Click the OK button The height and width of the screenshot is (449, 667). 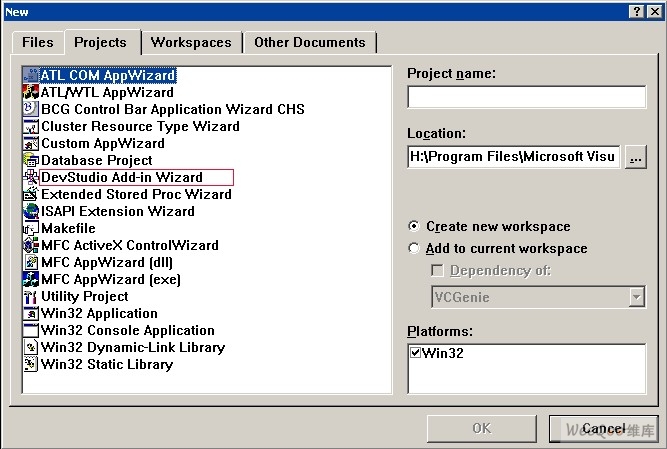482,428
